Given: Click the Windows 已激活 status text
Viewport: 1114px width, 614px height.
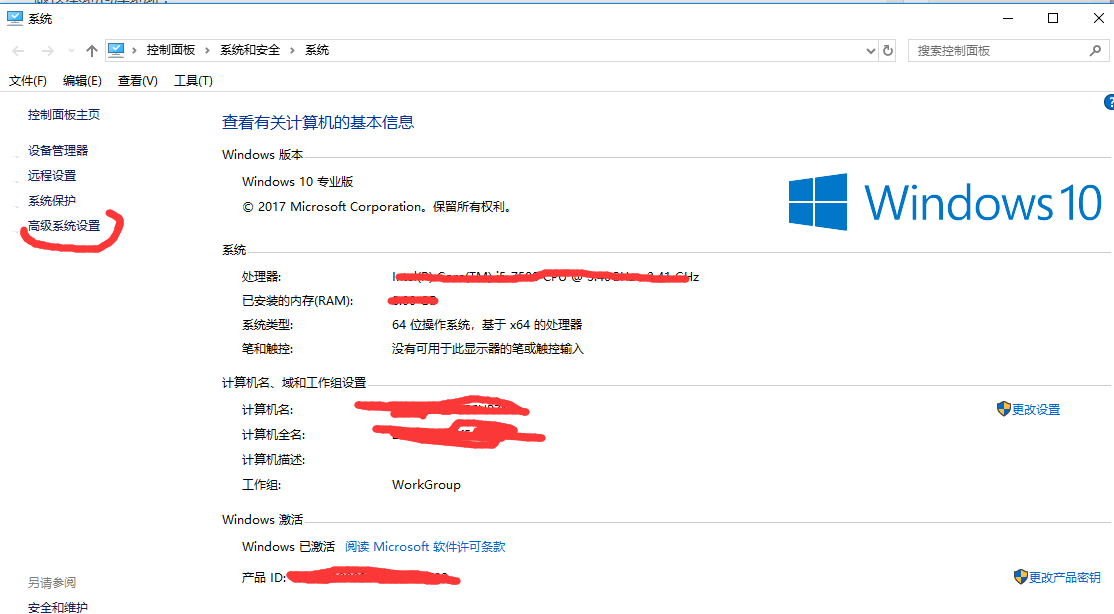Looking at the screenshot, I should coord(288,546).
